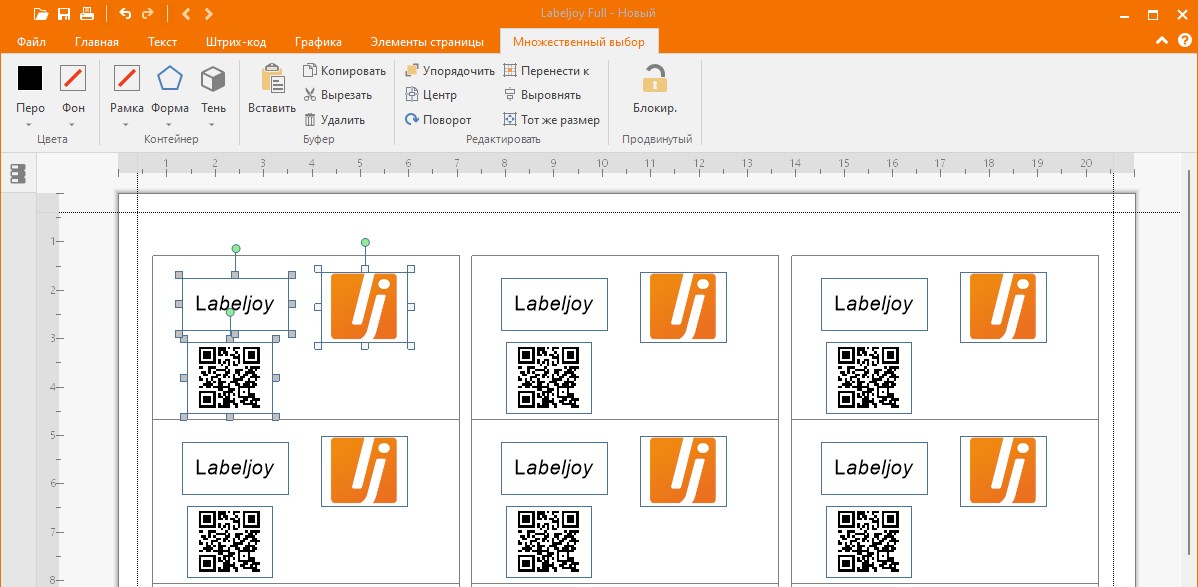Click Удалить delete button

click(x=334, y=119)
